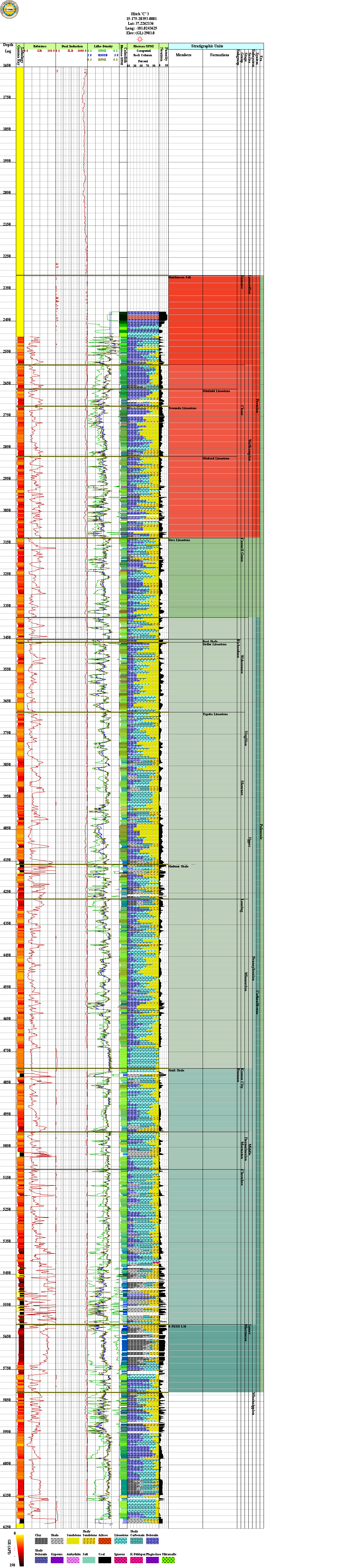
Task: Click the Formations column heading
Action: click(x=219, y=55)
